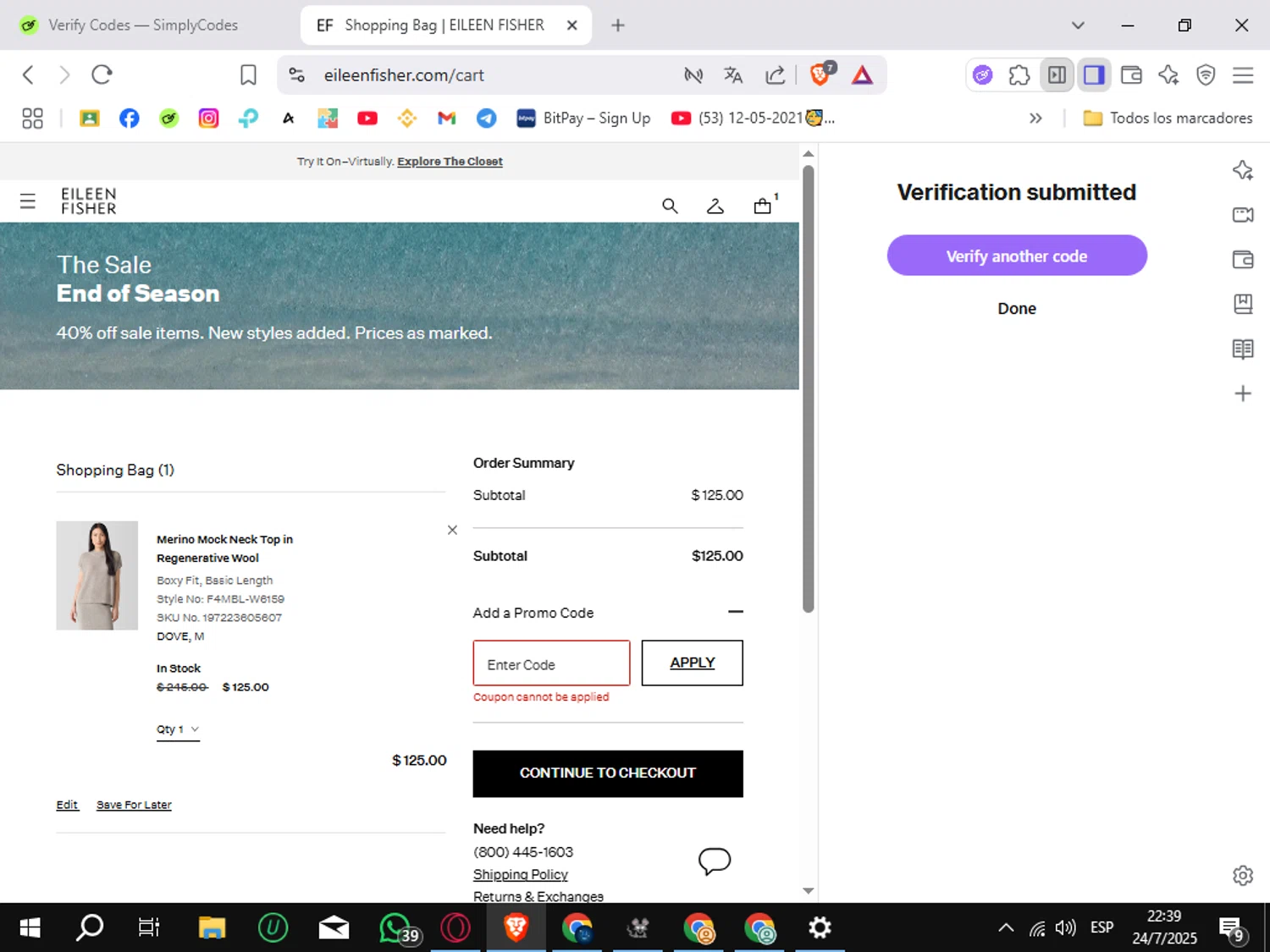This screenshot has height=952, width=1270.
Task: Open Windows notification center
Action: click(x=1232, y=928)
